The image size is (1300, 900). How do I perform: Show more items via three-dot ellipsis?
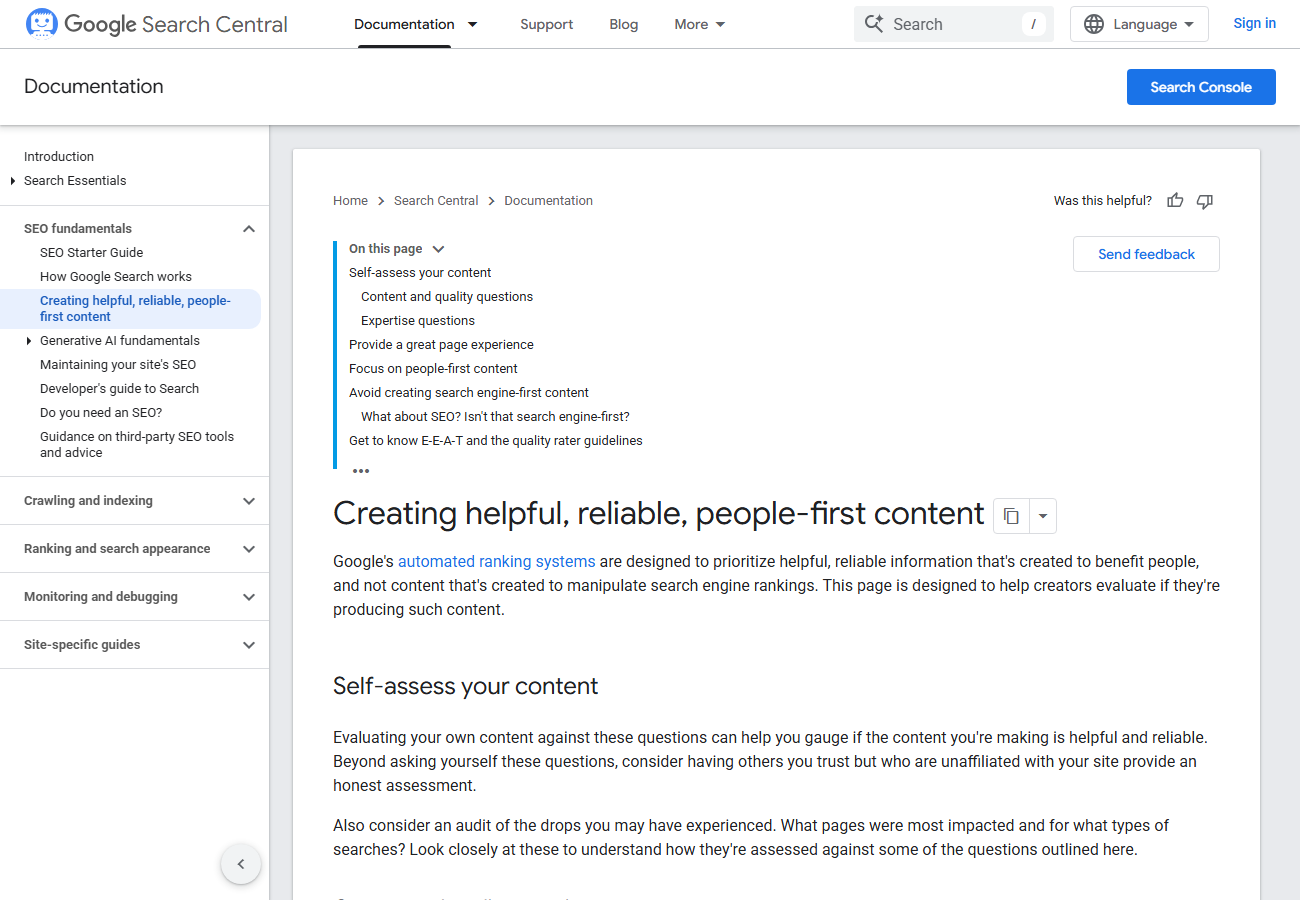coord(361,470)
